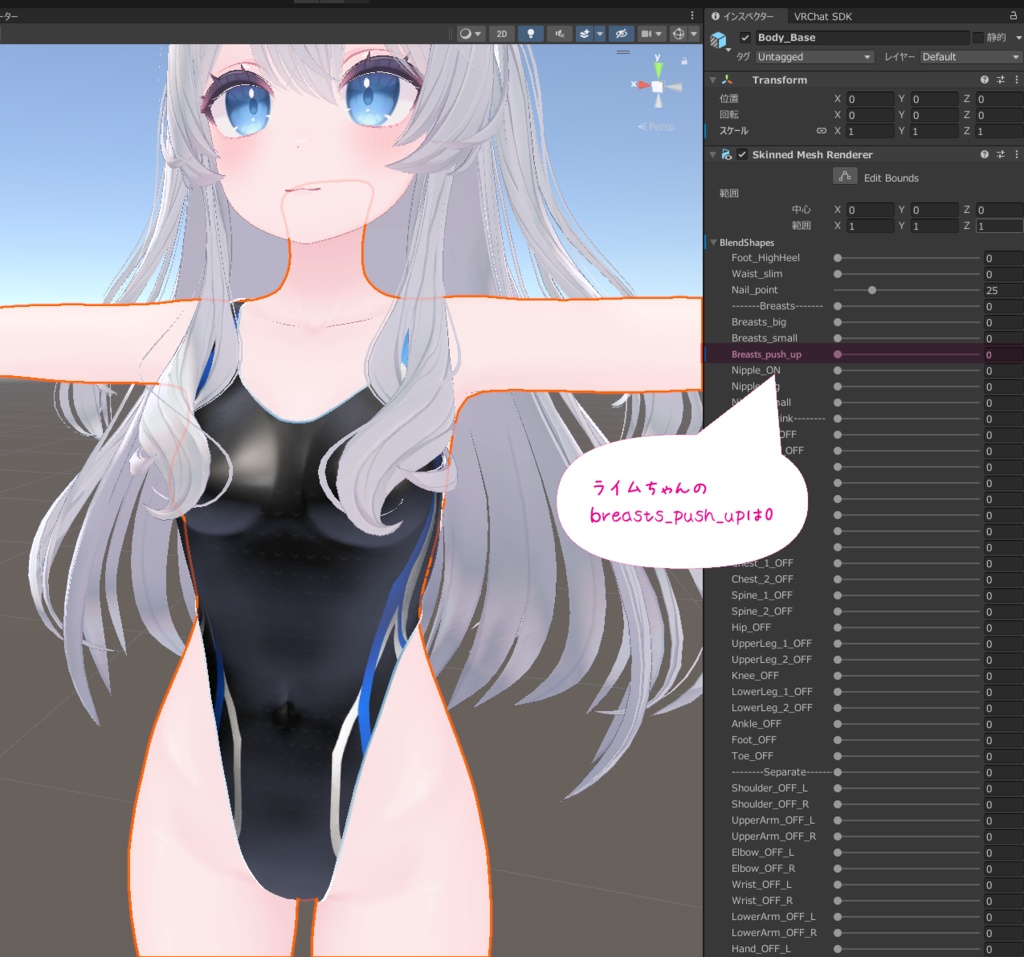
Task: Enable the 静的 static checkbox
Action: click(978, 37)
